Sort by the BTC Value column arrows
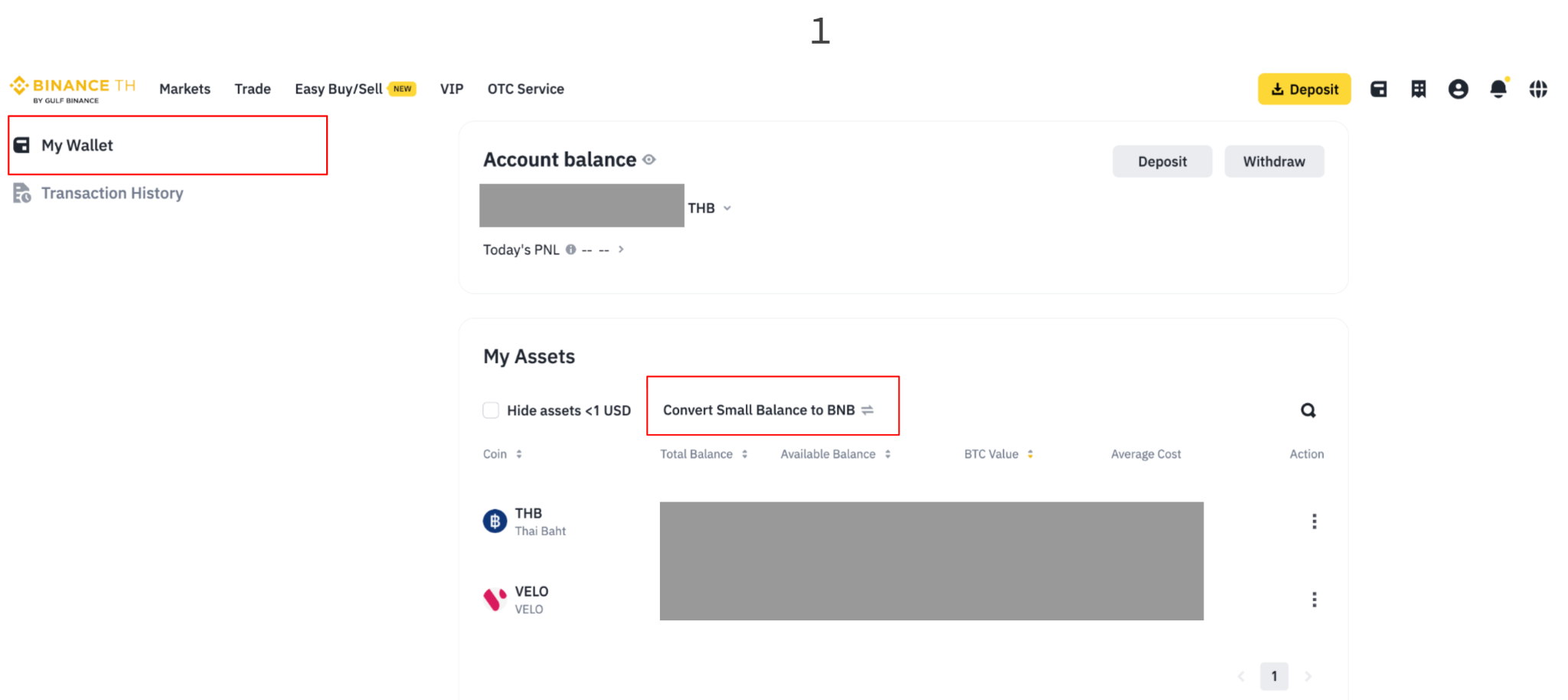This screenshot has width=1568, height=700. [x=1030, y=454]
